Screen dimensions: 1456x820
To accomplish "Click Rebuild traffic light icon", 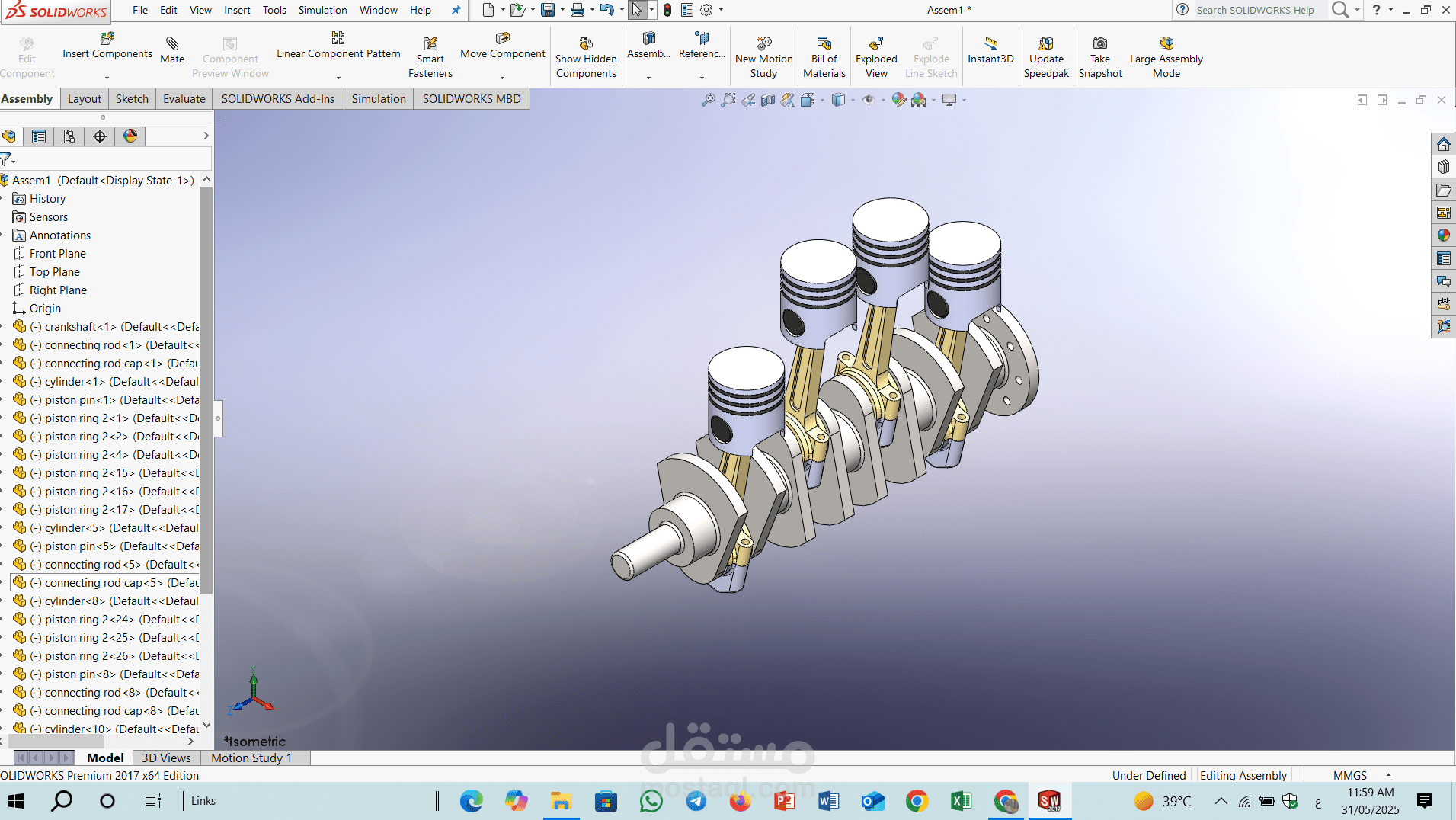I will 667,10.
